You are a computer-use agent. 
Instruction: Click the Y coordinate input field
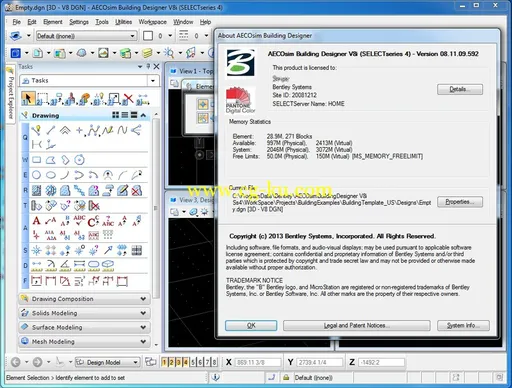[x=320, y=362]
